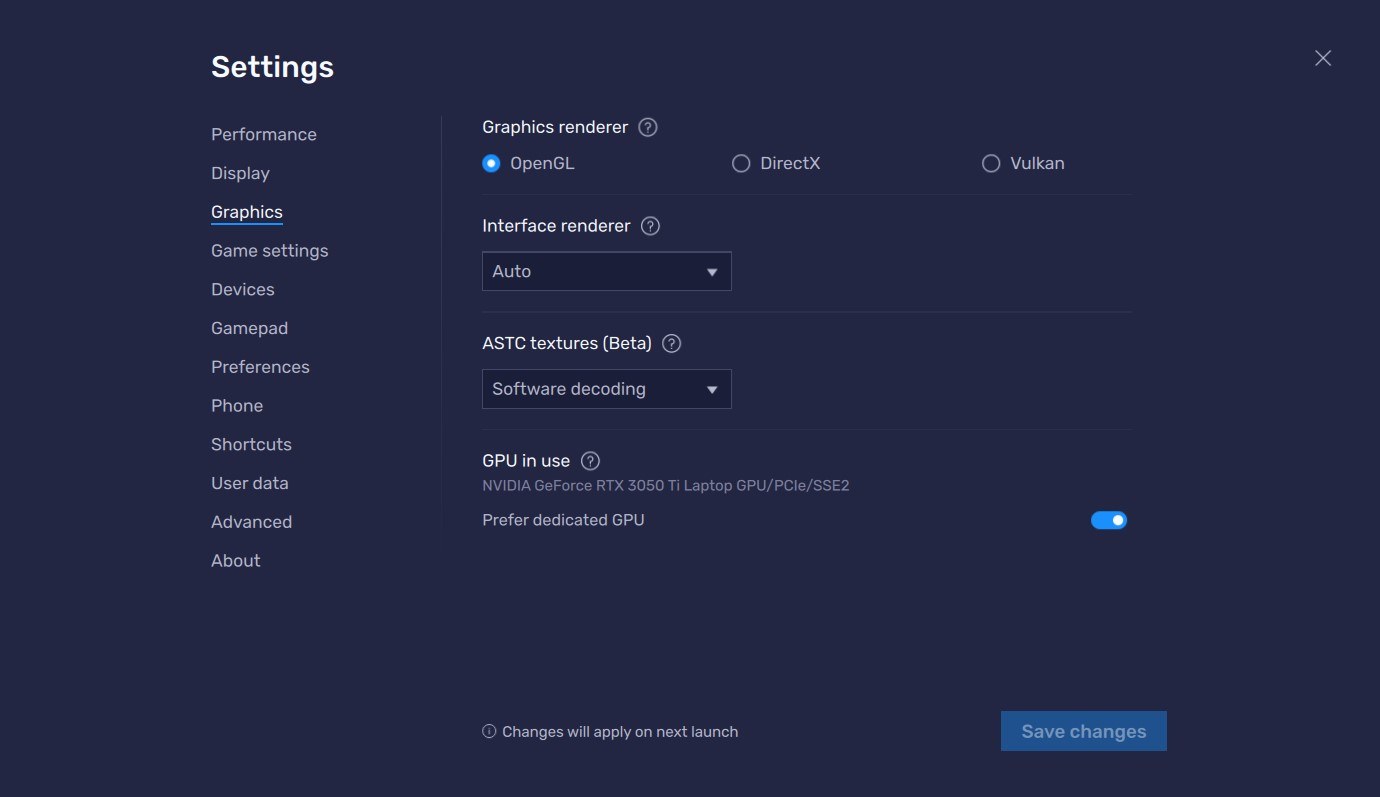Screen dimensions: 1380x797
Task: Click help icon beside Interface renderer
Action: point(650,226)
